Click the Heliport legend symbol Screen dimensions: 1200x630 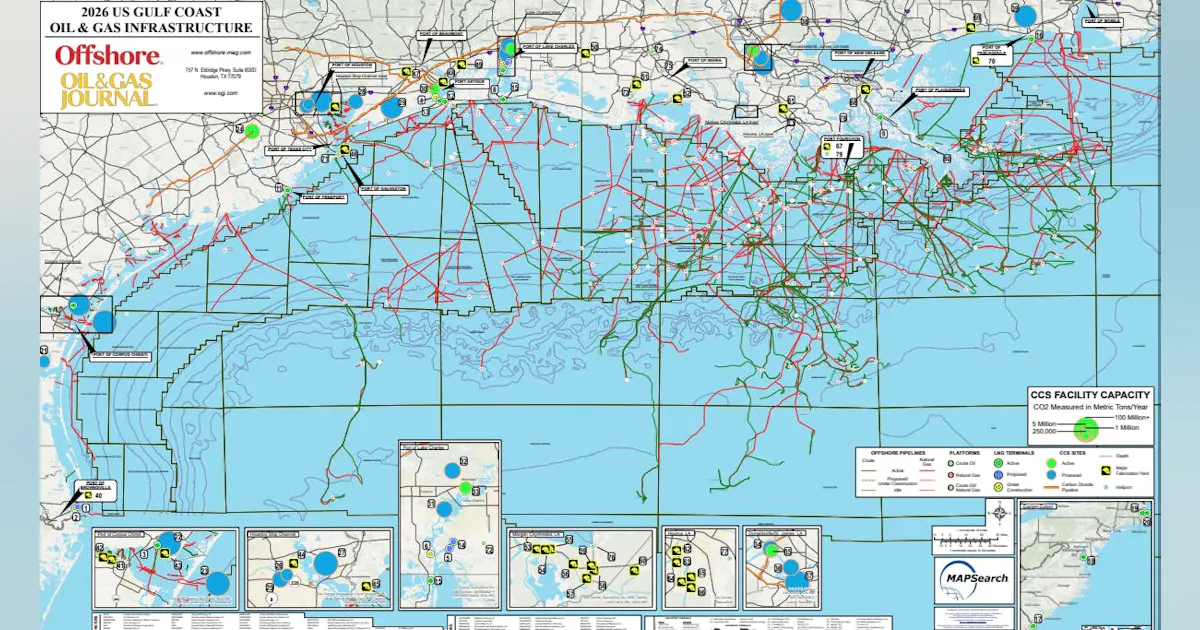(1106, 486)
